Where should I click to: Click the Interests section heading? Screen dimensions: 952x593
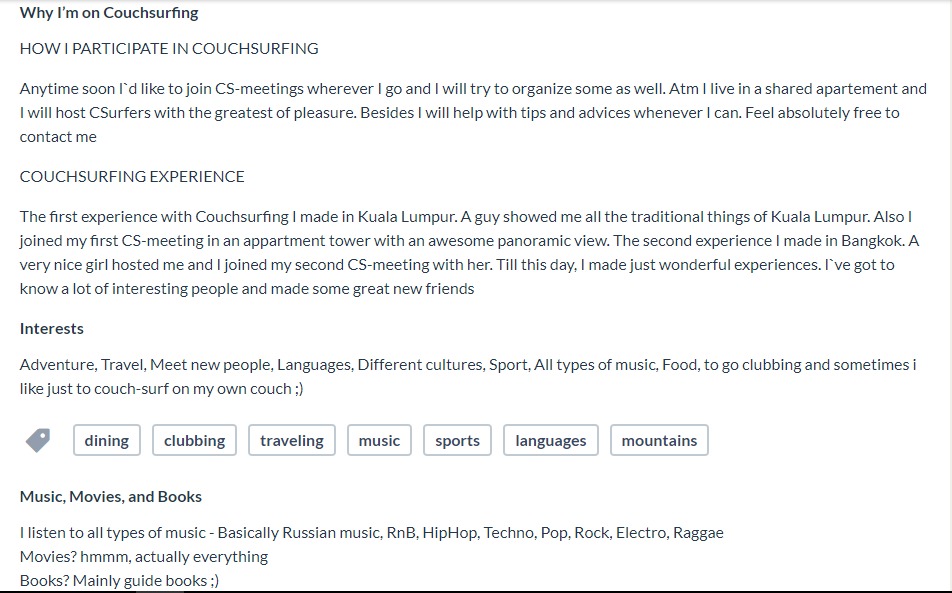coord(52,328)
